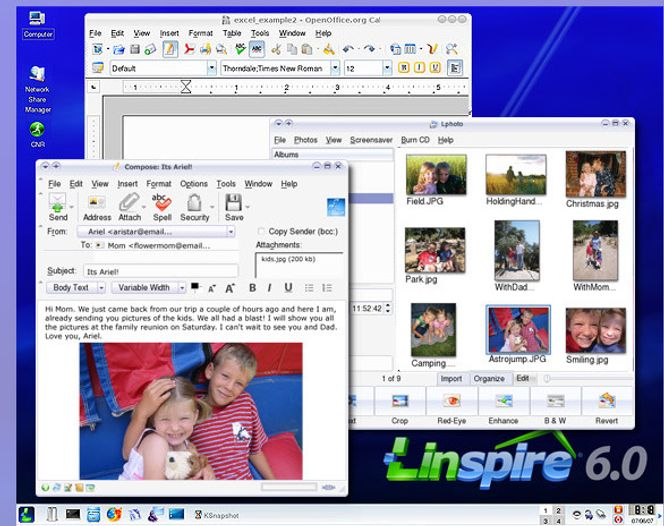664x526 pixels.
Task: Open the Default paragraph style dropdown in OpenOffice
Action: pyautogui.click(x=211, y=68)
